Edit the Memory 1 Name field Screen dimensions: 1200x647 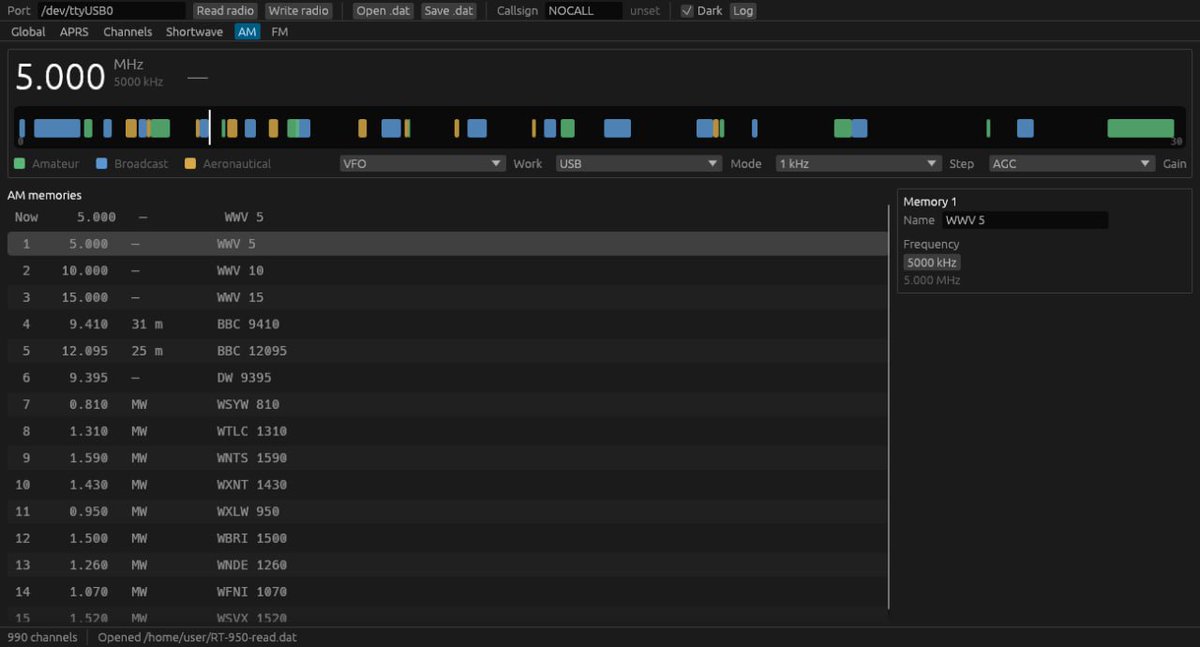[x=1025, y=220]
